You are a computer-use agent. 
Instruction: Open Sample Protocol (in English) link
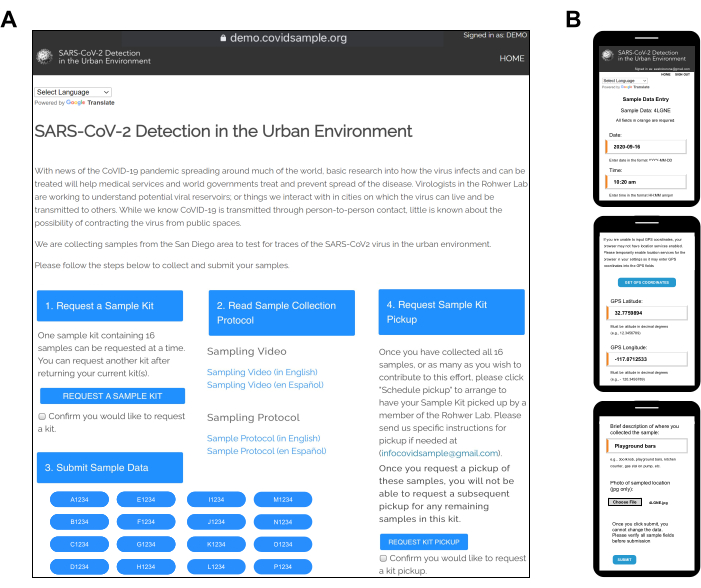click(x=263, y=438)
